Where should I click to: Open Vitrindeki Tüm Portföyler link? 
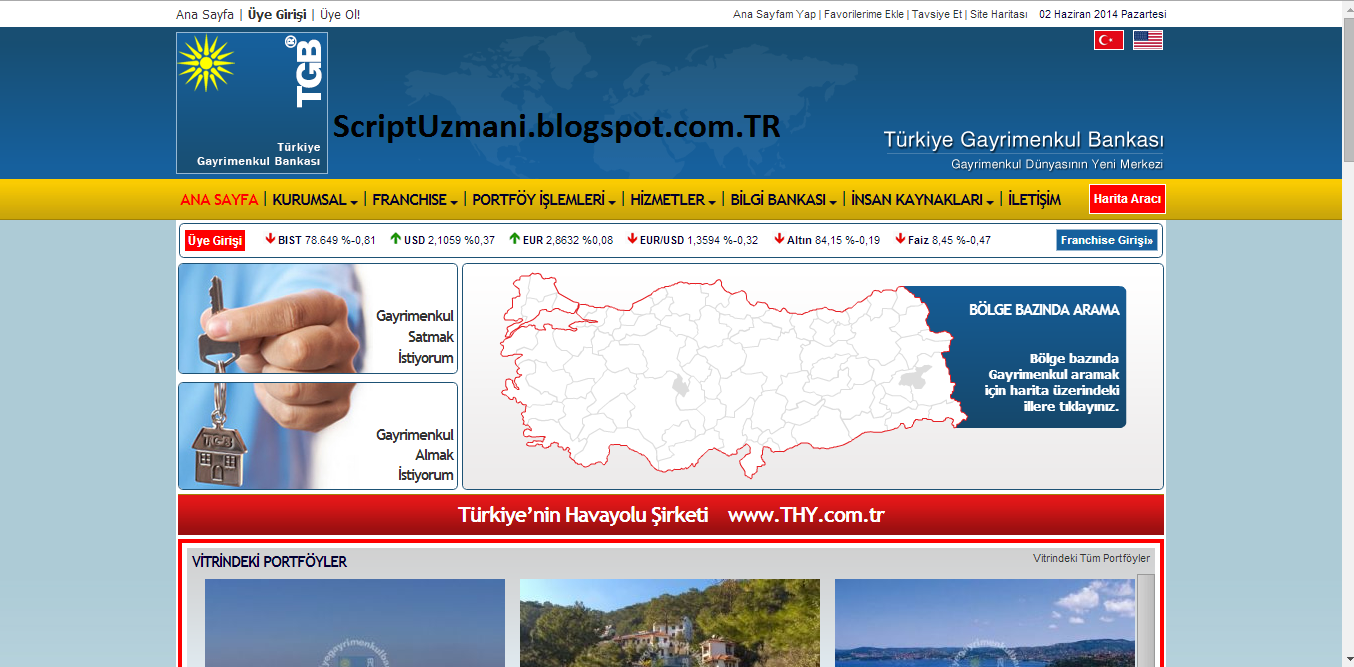click(x=1091, y=558)
